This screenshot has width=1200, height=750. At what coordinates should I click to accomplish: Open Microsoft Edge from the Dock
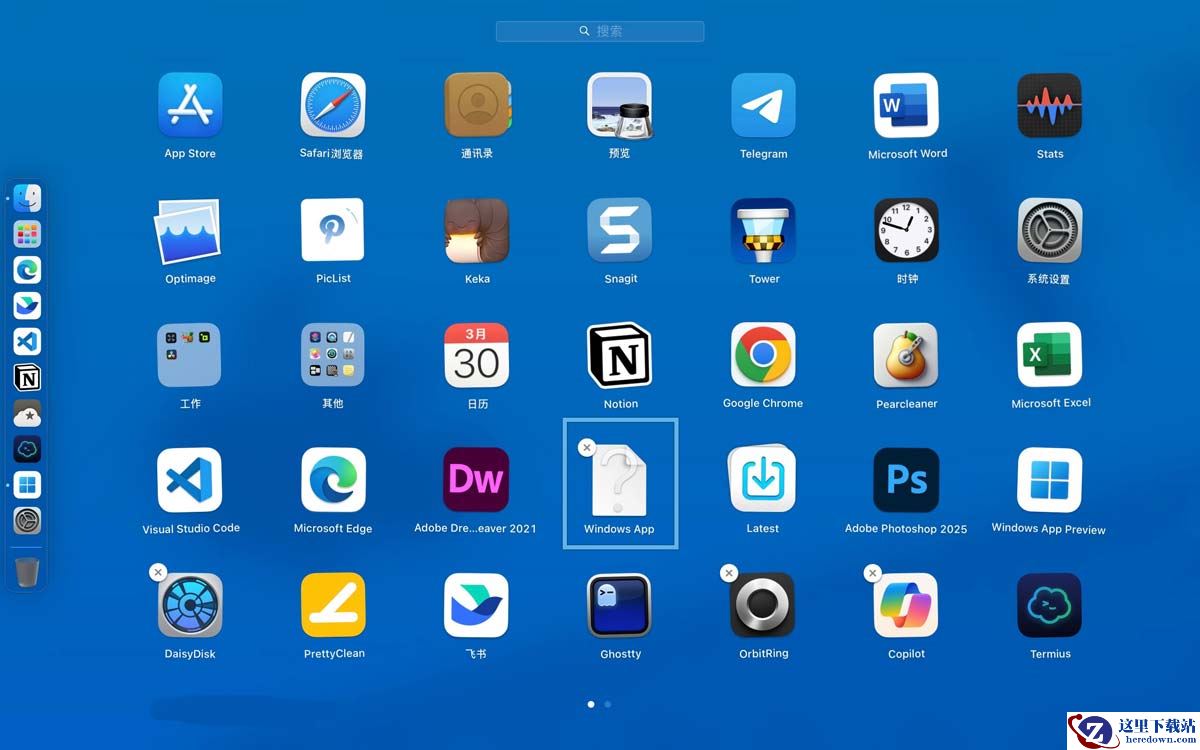click(27, 270)
